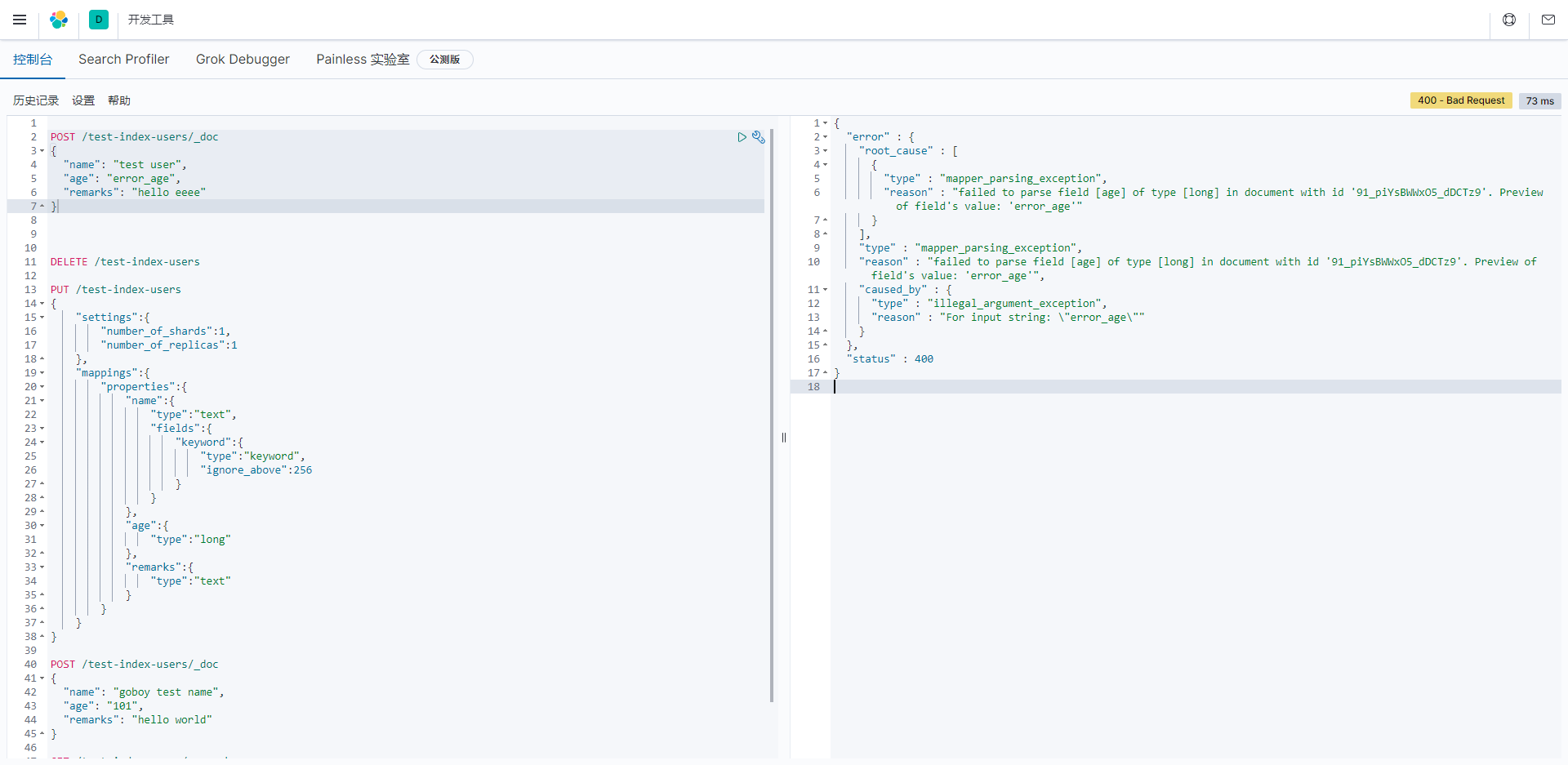
Task: Send request with the play icon
Action: pos(742,137)
